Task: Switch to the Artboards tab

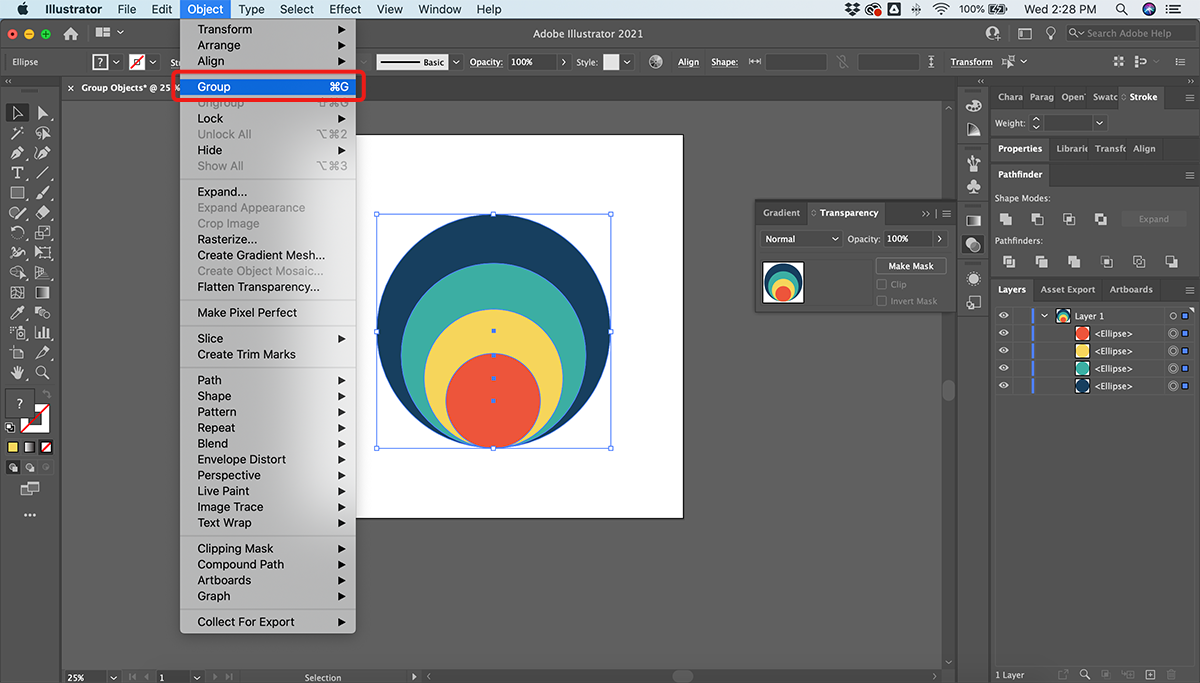Action: [1130, 290]
